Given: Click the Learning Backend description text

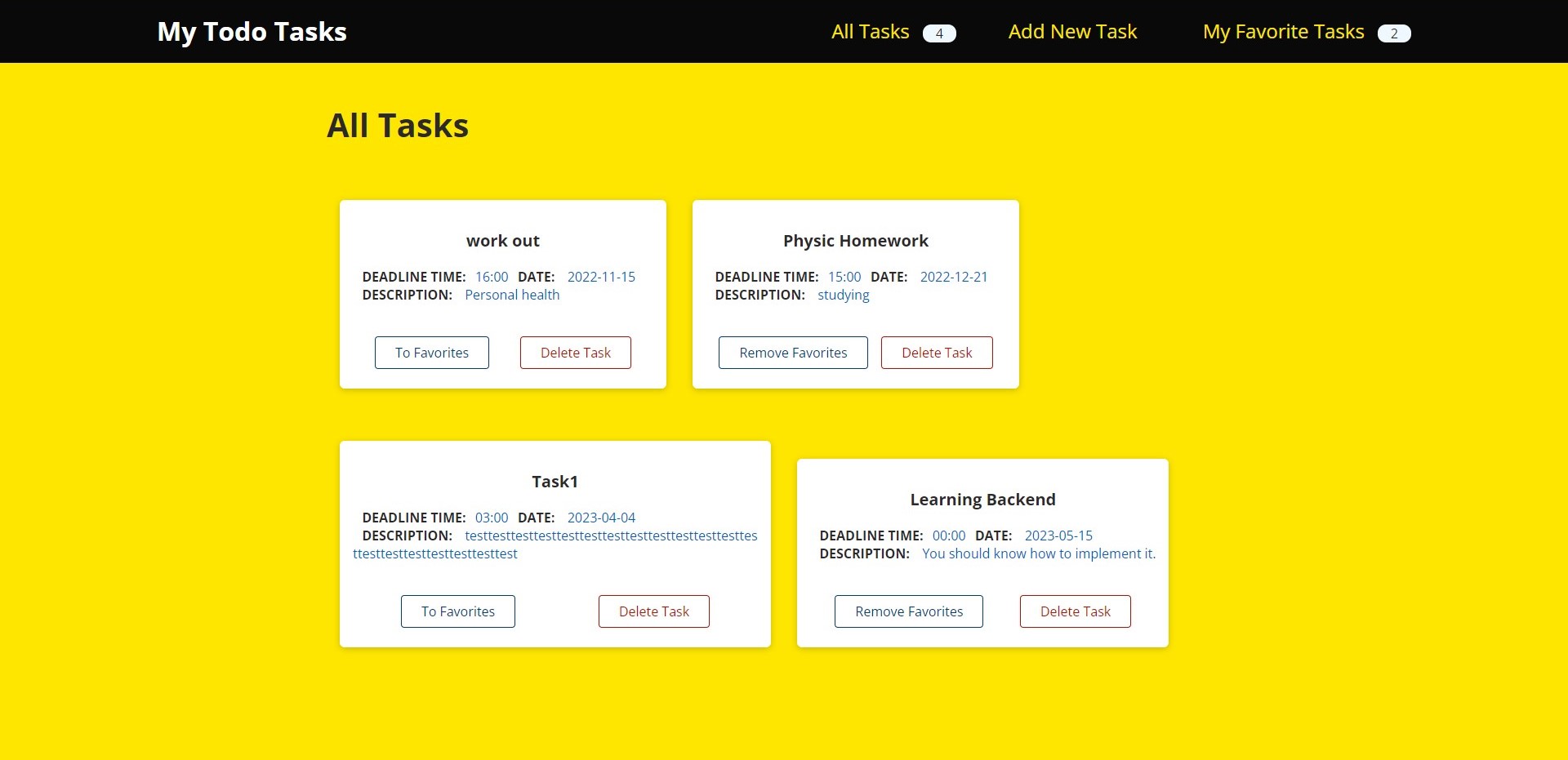Looking at the screenshot, I should 1038,553.
